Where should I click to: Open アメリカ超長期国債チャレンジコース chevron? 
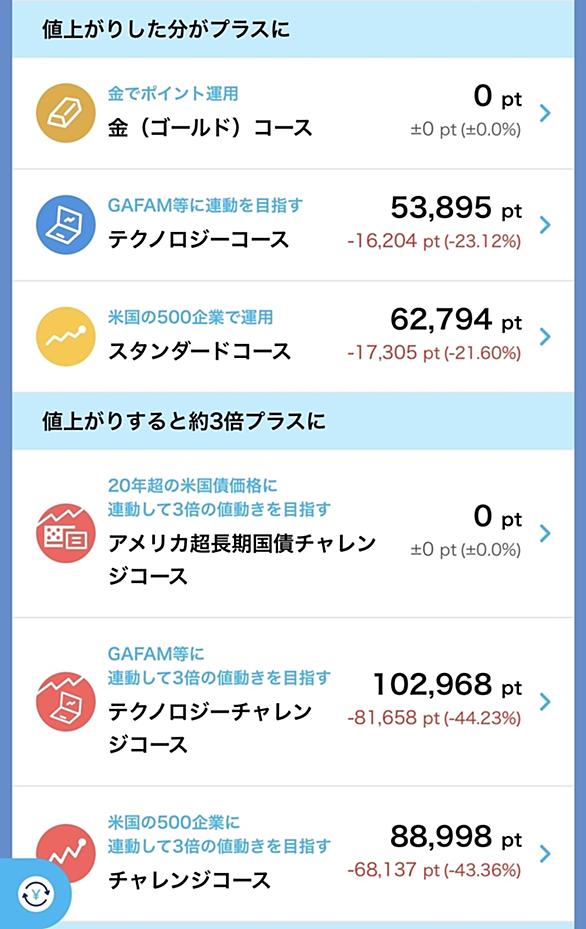tap(546, 533)
